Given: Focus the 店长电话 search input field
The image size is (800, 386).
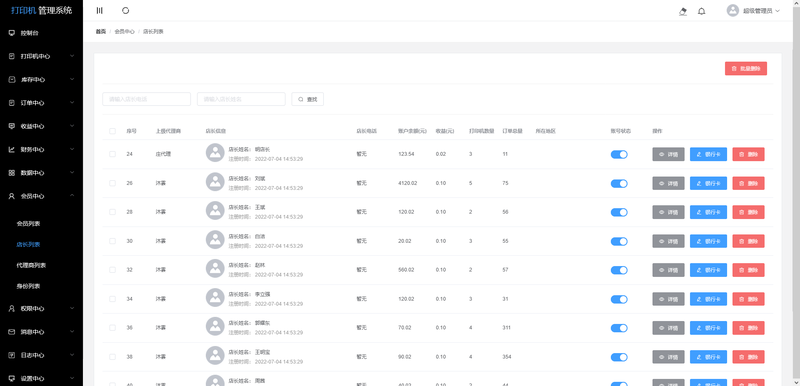Looking at the screenshot, I should (x=146, y=99).
